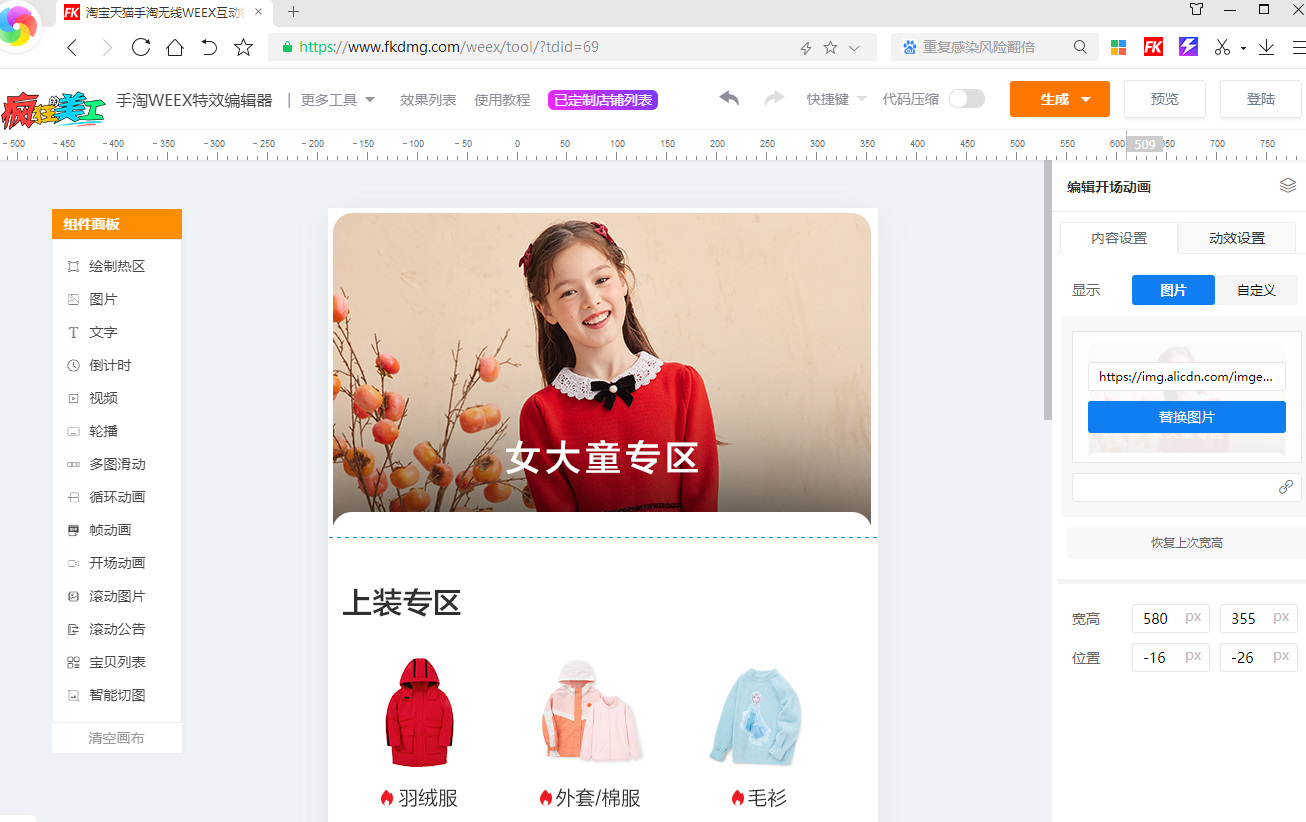
Task: Open the layers stack icon in properties panel
Action: [x=1288, y=186]
